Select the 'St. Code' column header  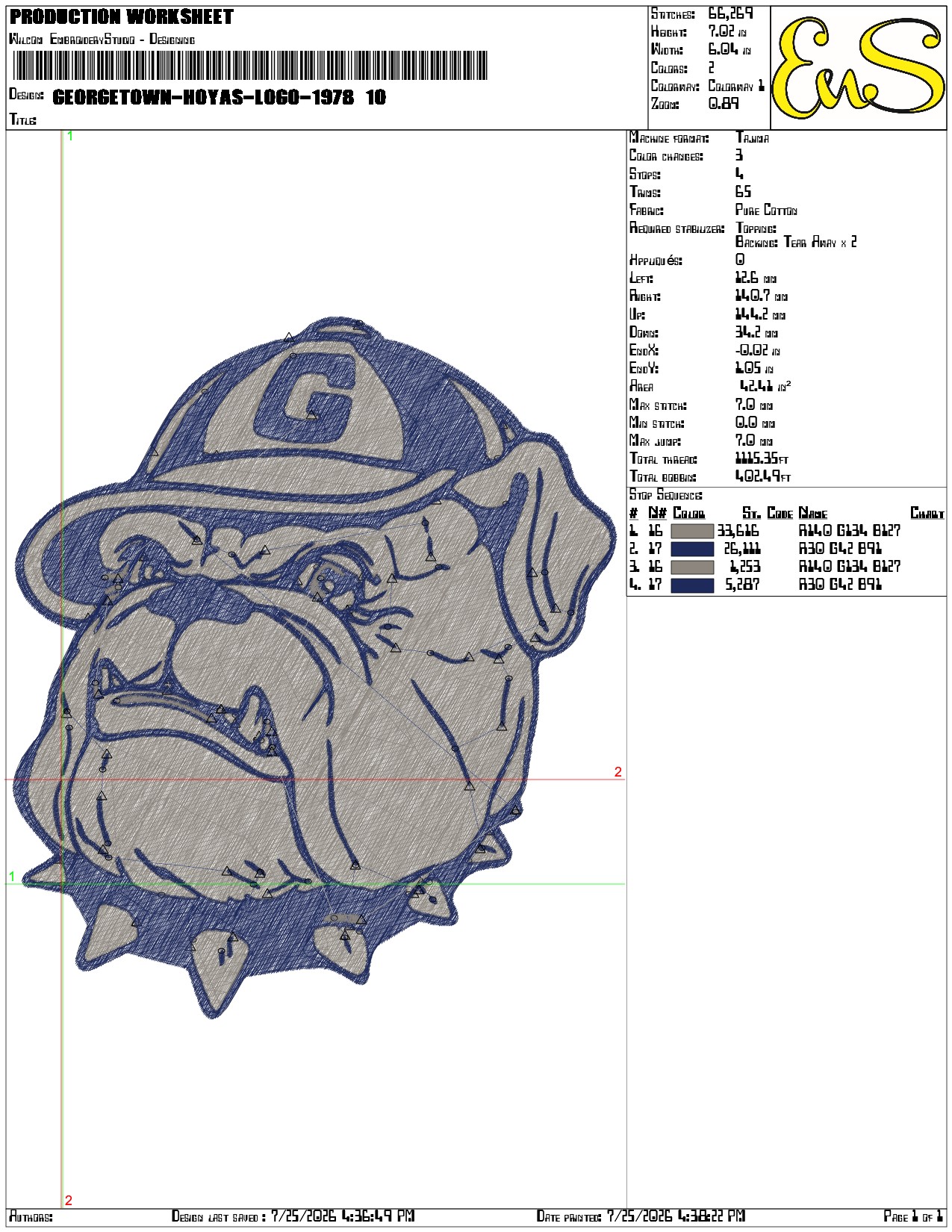tap(768, 513)
